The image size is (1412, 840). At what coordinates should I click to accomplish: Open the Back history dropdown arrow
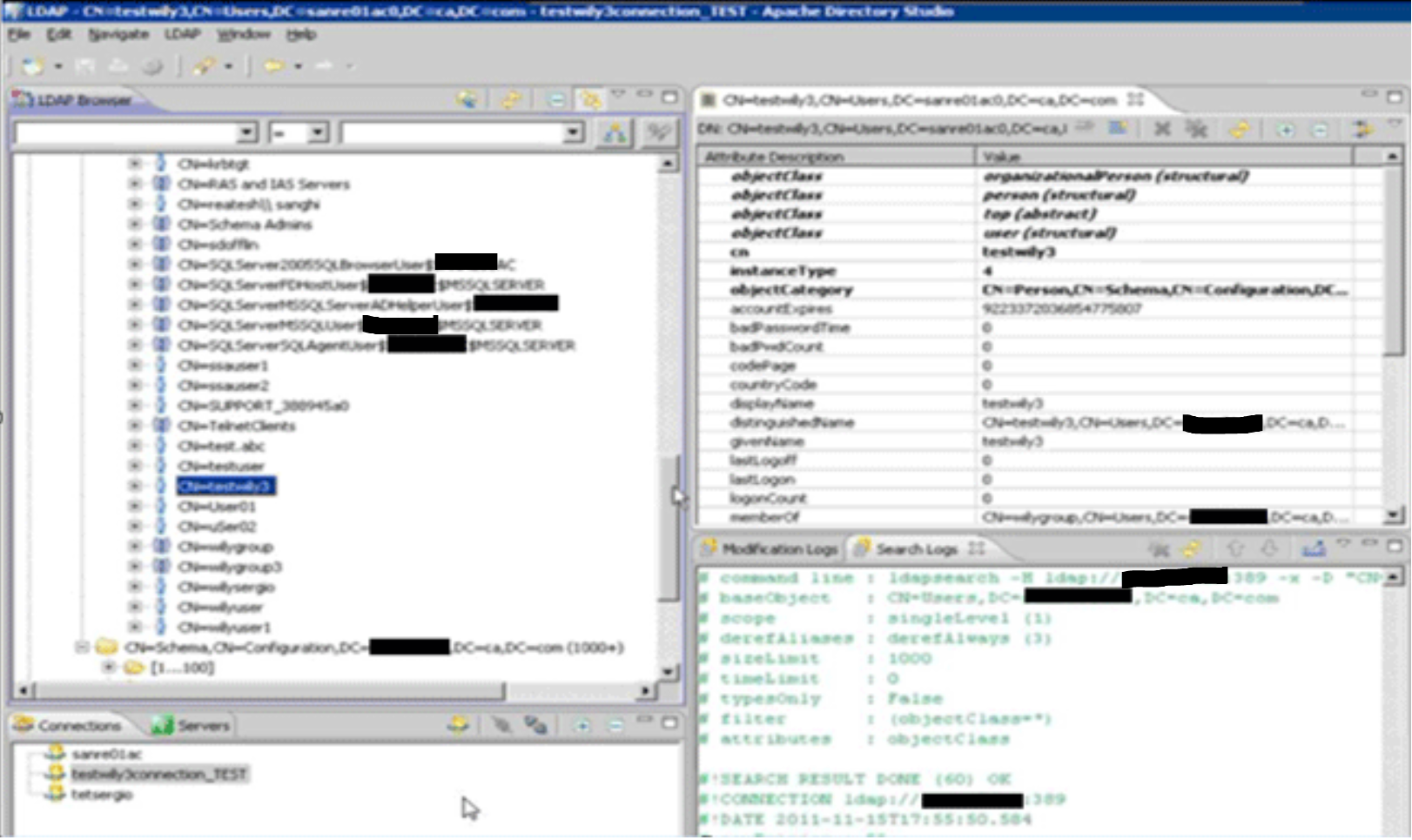pyautogui.click(x=298, y=66)
